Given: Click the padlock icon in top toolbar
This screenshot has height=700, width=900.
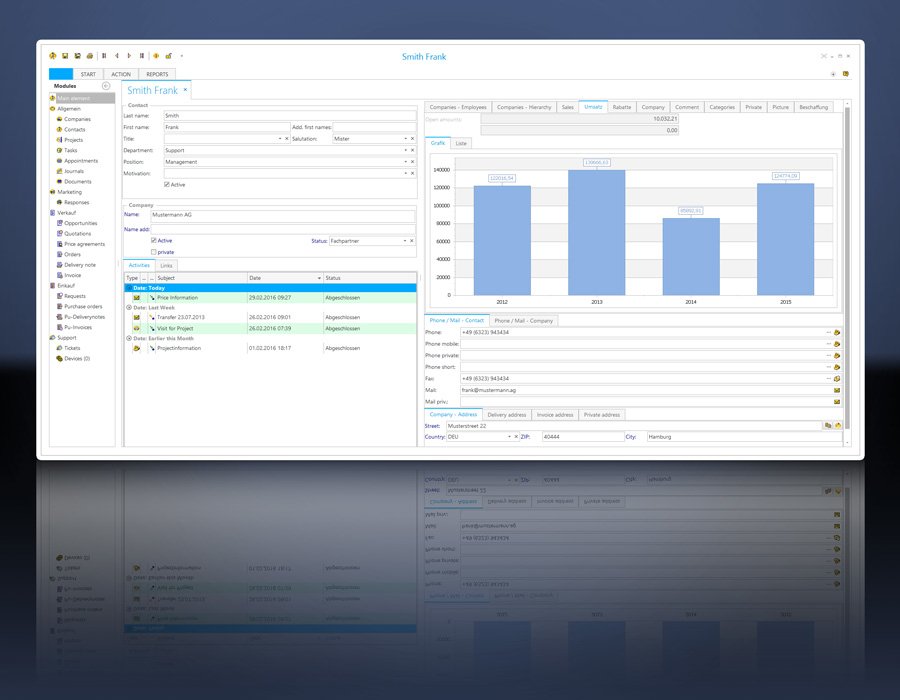Looking at the screenshot, I should (x=169, y=56).
